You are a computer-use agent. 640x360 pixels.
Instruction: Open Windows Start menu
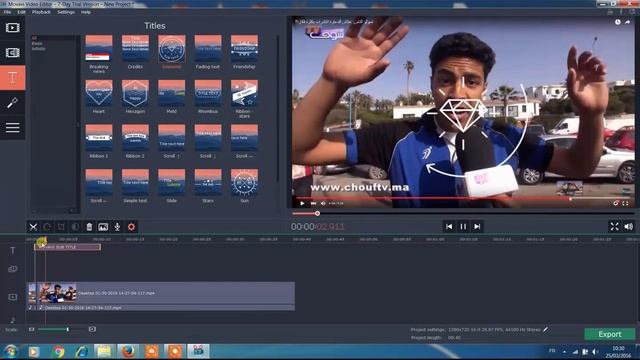[10, 351]
